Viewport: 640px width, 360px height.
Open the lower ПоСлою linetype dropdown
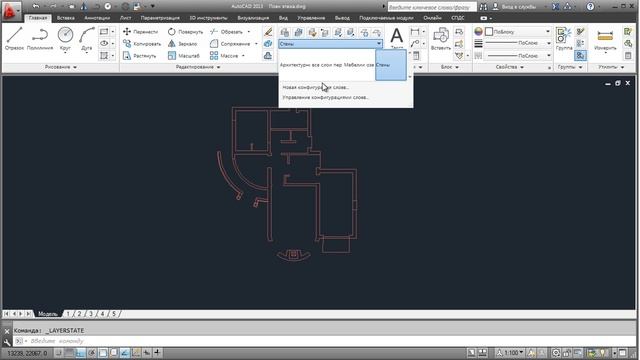click(x=548, y=55)
